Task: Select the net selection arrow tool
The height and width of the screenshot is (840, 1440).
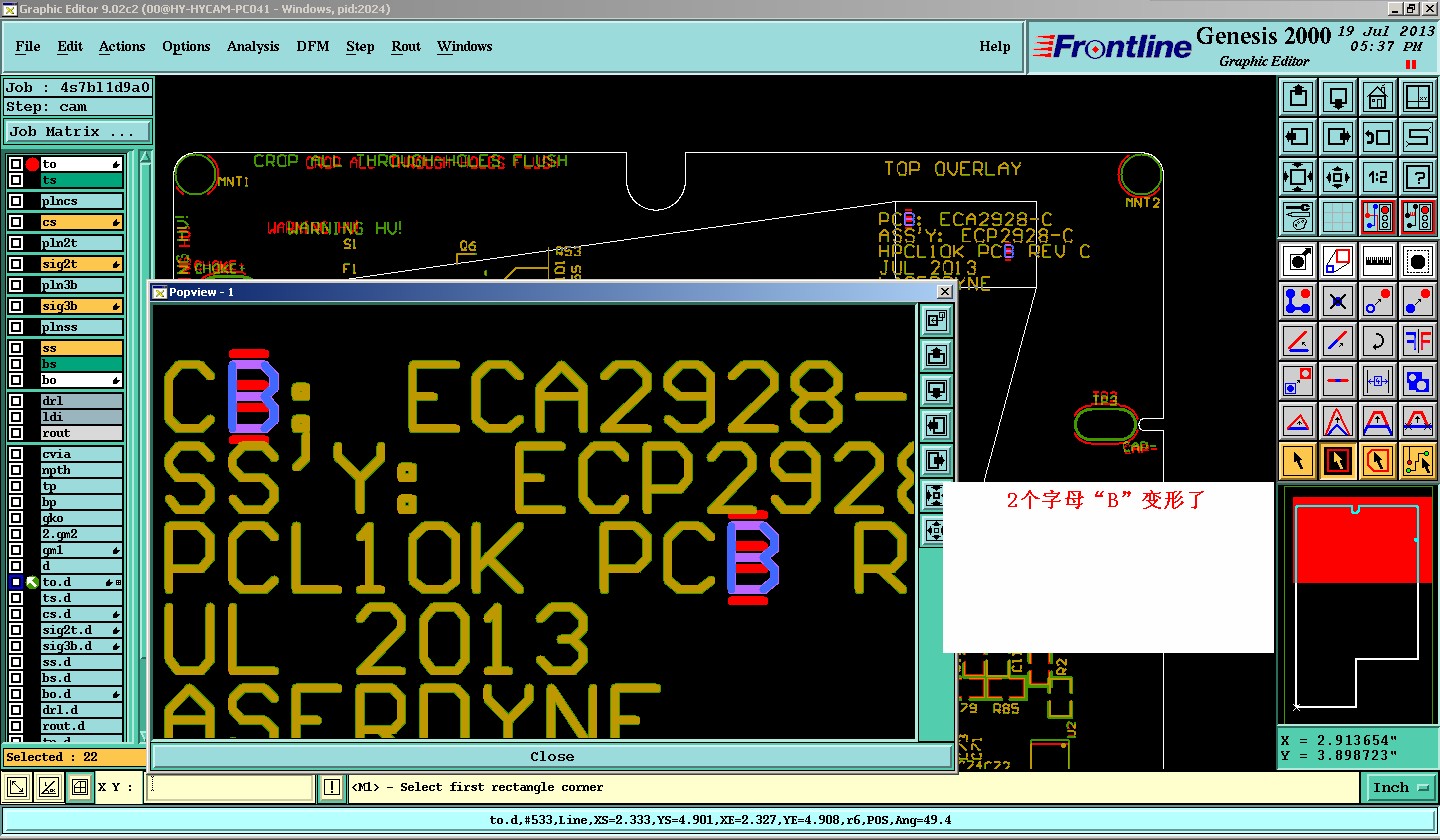Action: (x=1417, y=461)
